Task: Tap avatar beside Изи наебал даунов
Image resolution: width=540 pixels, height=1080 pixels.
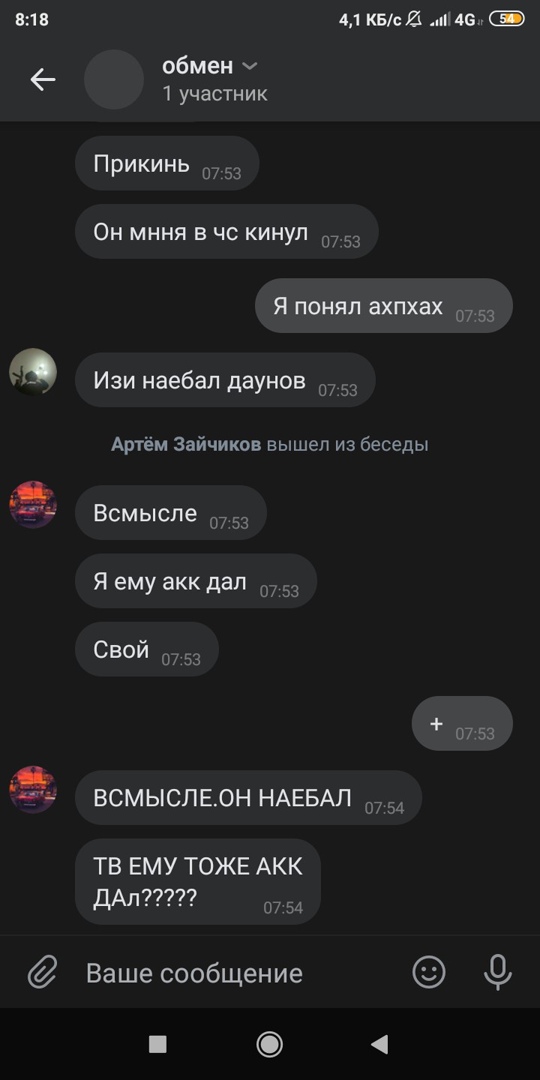Action: pos(33,372)
